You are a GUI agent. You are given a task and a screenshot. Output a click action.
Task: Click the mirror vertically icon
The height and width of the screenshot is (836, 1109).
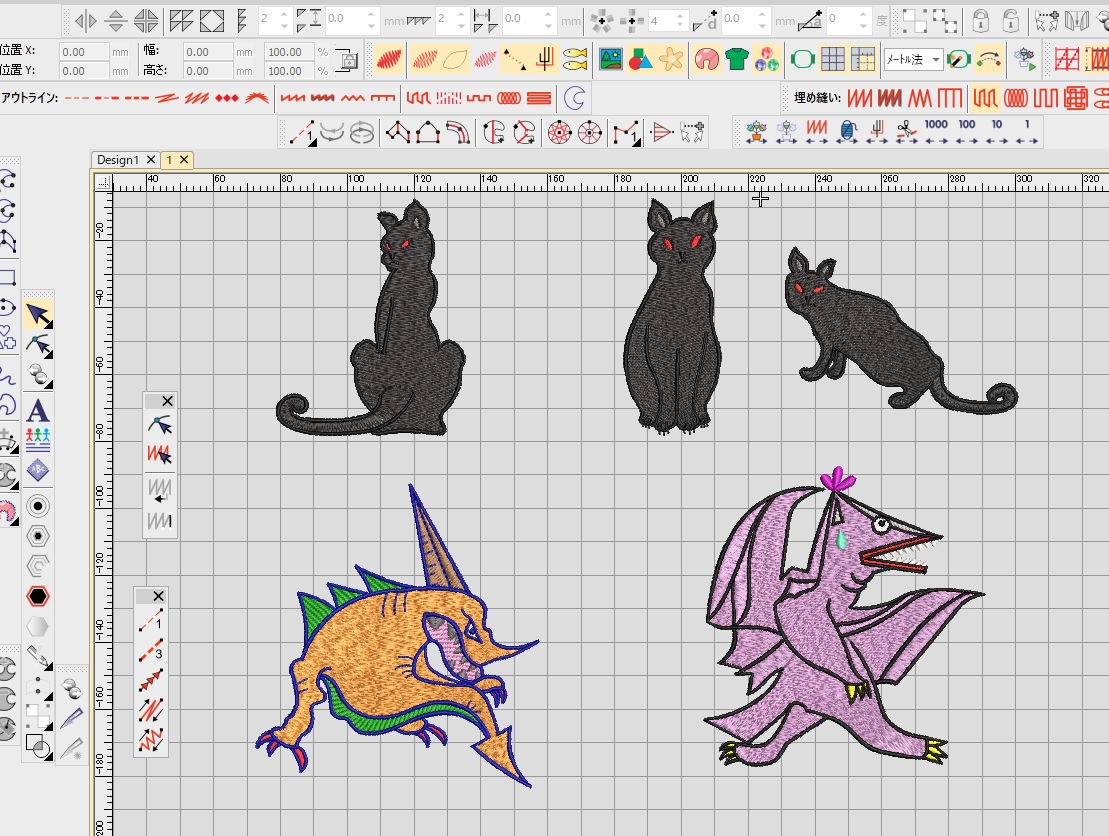pos(116,21)
